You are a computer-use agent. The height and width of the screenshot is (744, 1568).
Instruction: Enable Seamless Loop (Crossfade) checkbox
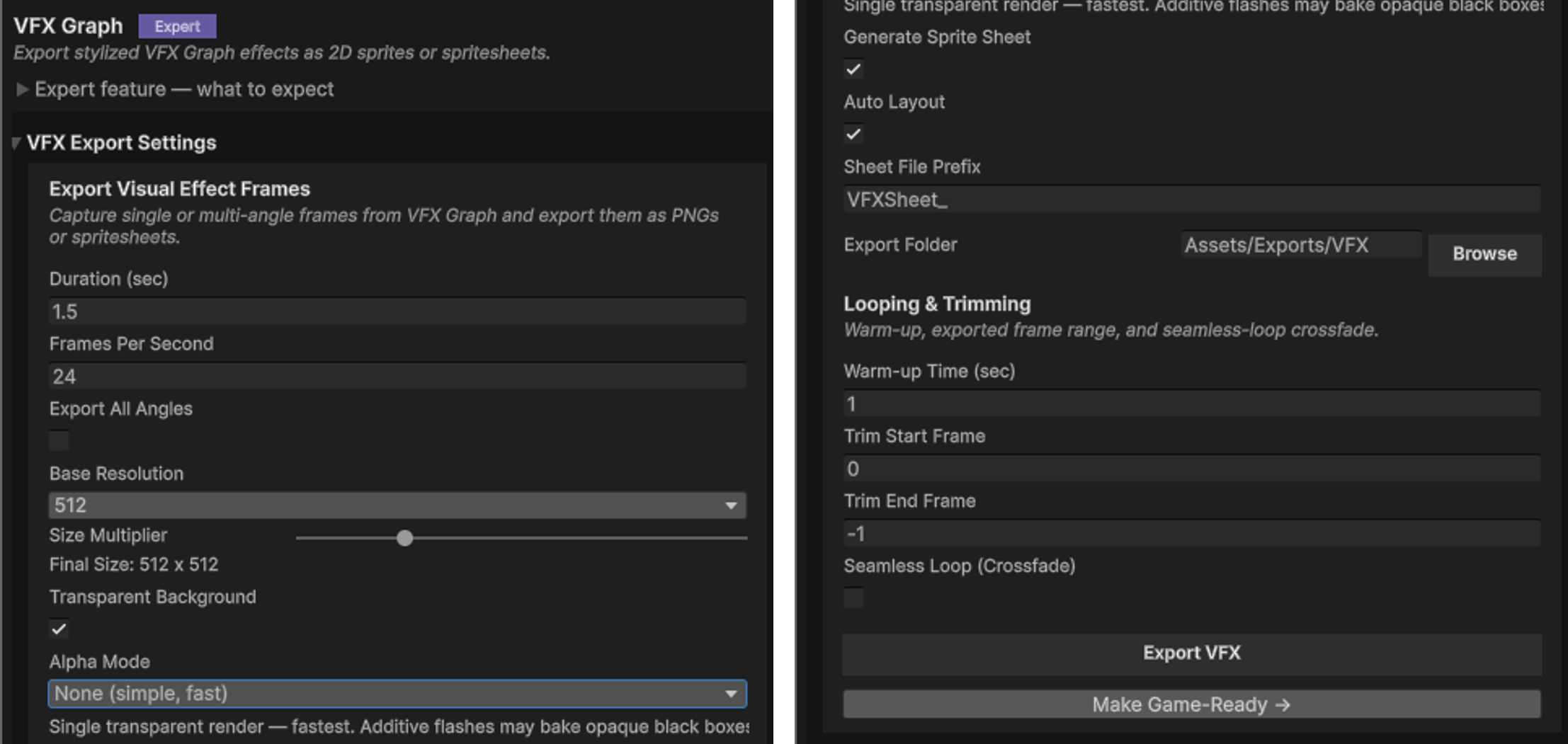click(854, 598)
